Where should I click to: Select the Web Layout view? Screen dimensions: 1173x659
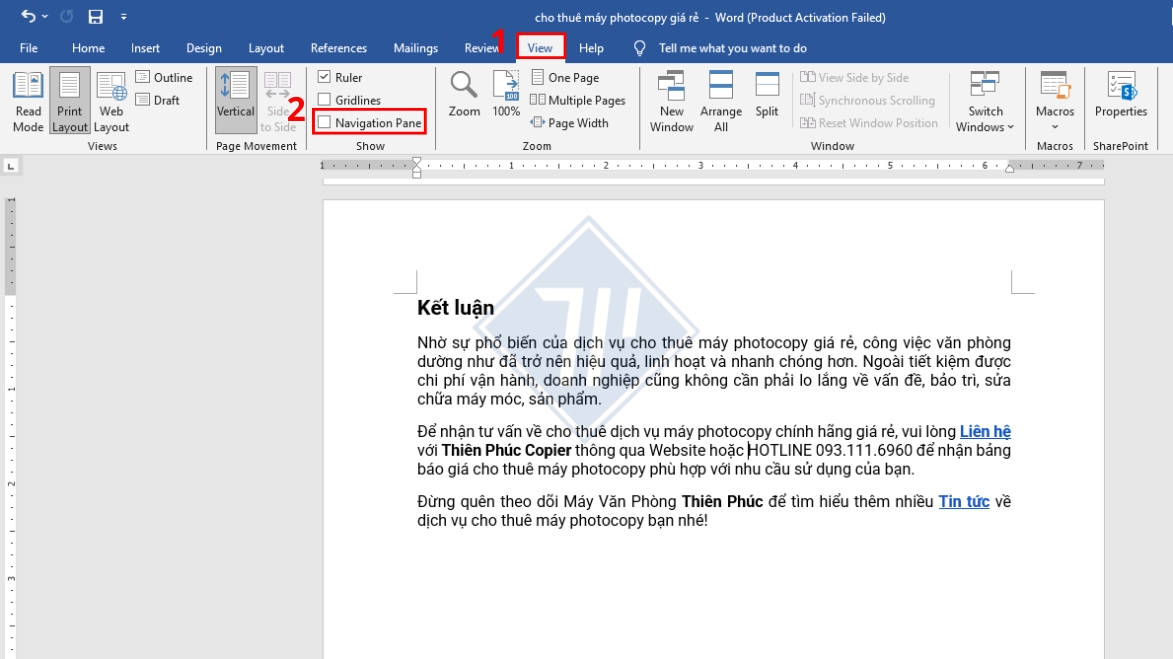[x=111, y=99]
